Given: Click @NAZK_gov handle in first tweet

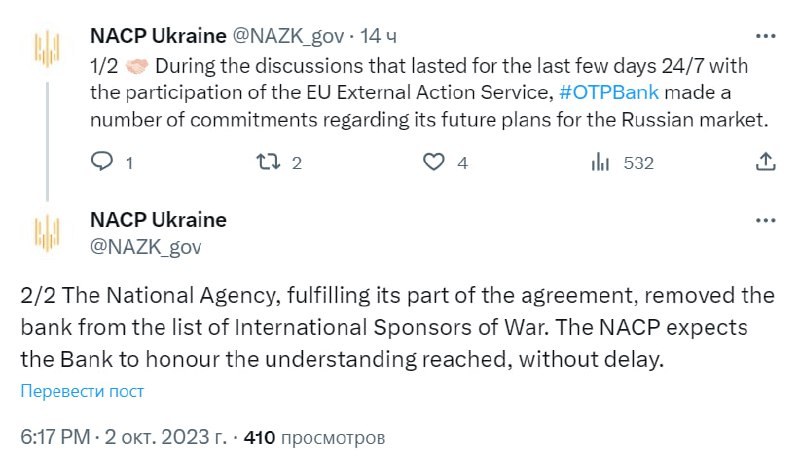Looking at the screenshot, I should 288,36.
